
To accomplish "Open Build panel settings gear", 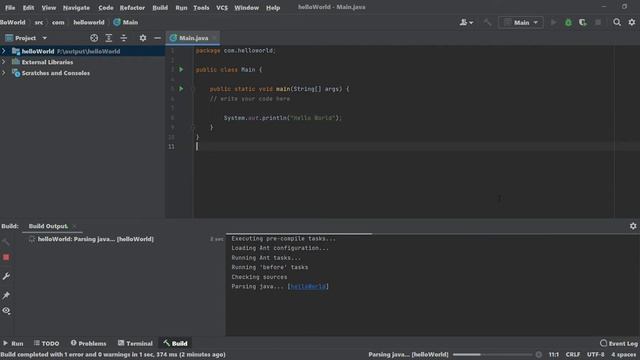I will tap(633, 226).
